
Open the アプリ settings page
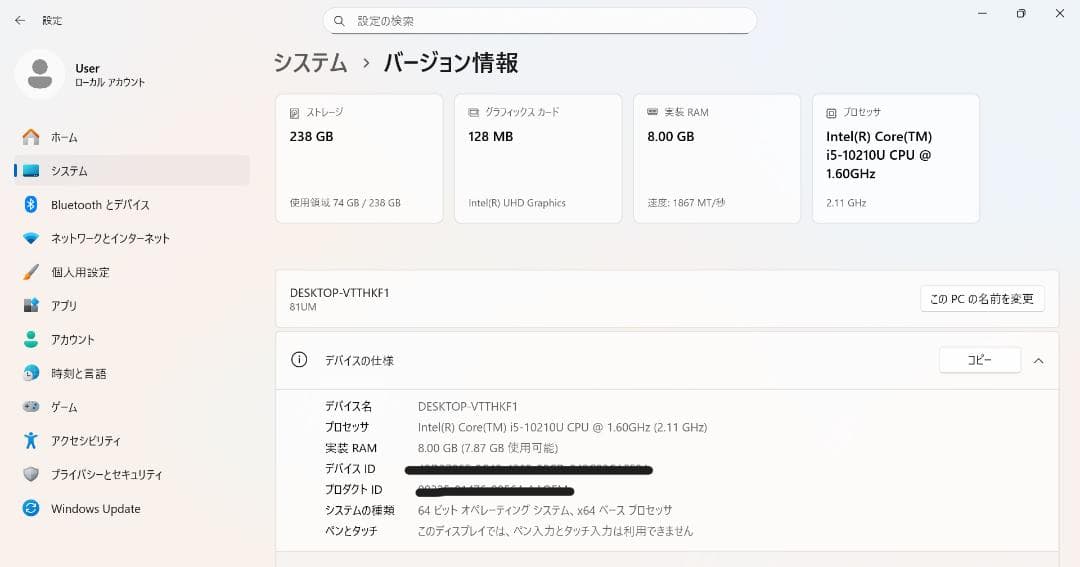tap(132, 305)
